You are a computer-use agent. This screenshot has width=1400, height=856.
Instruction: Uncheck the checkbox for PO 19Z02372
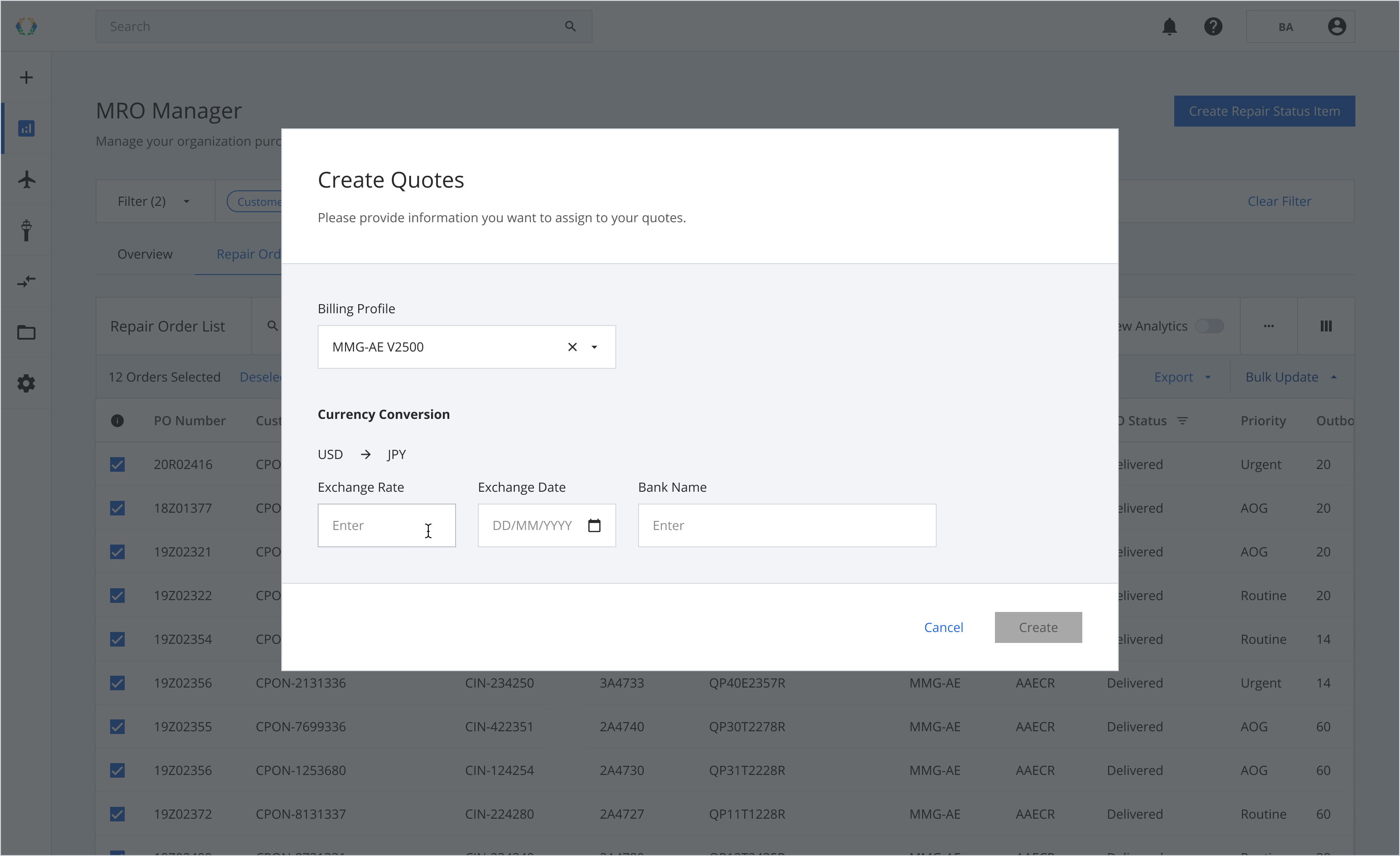[117, 814]
